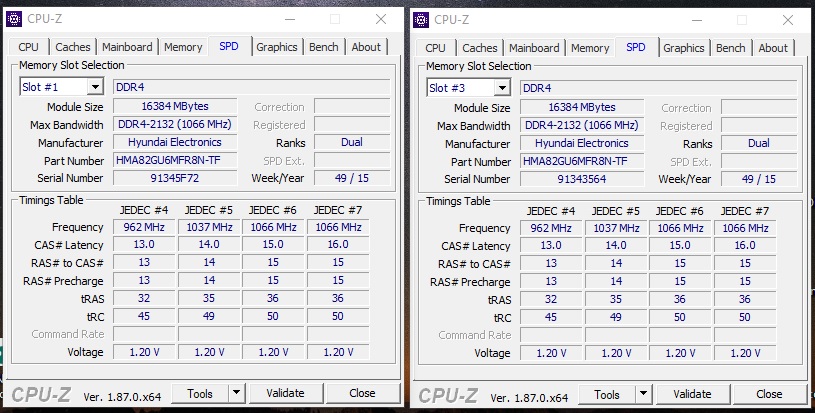815x413 pixels.
Task: Expand the Slot #1 memory slot dropdown
Action: pyautogui.click(x=95, y=87)
